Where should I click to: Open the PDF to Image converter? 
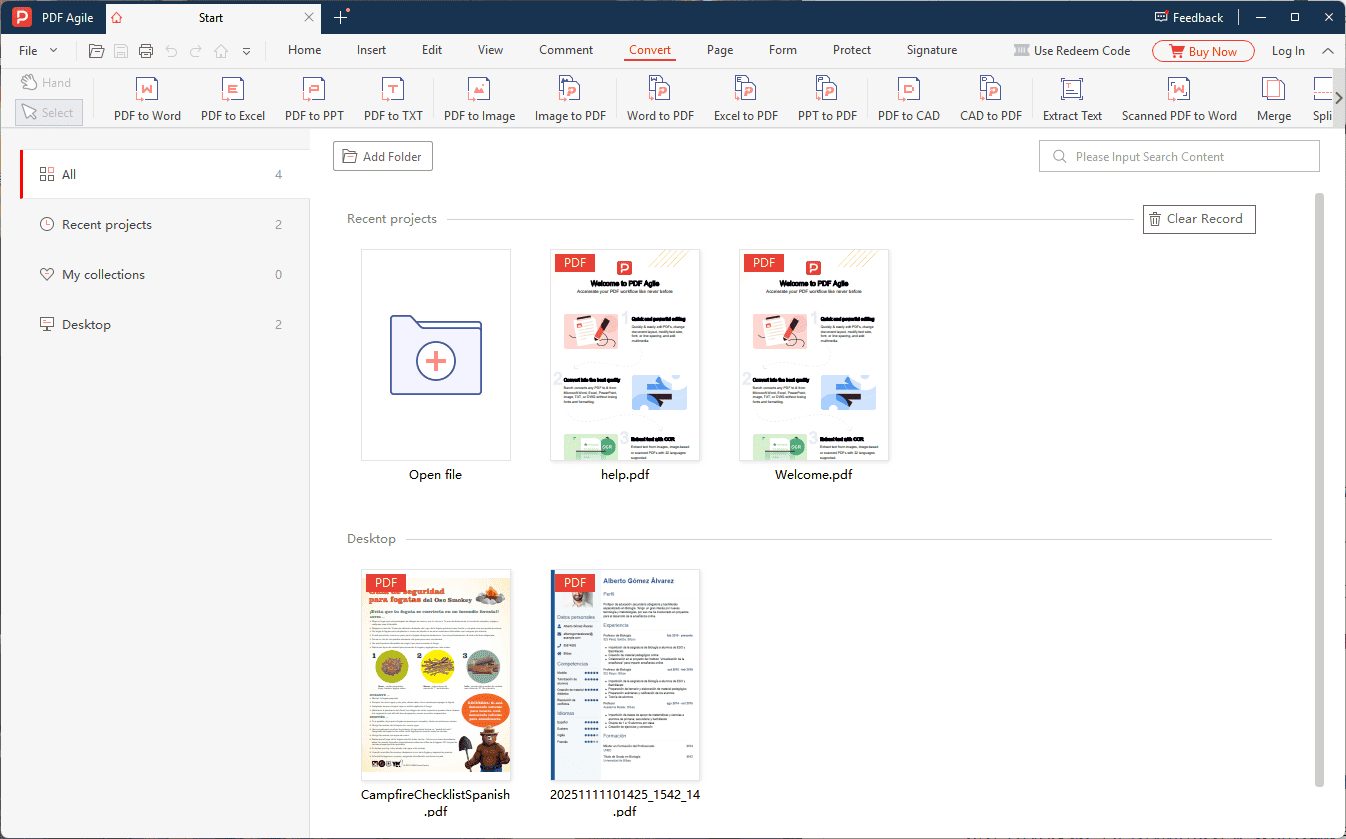479,98
